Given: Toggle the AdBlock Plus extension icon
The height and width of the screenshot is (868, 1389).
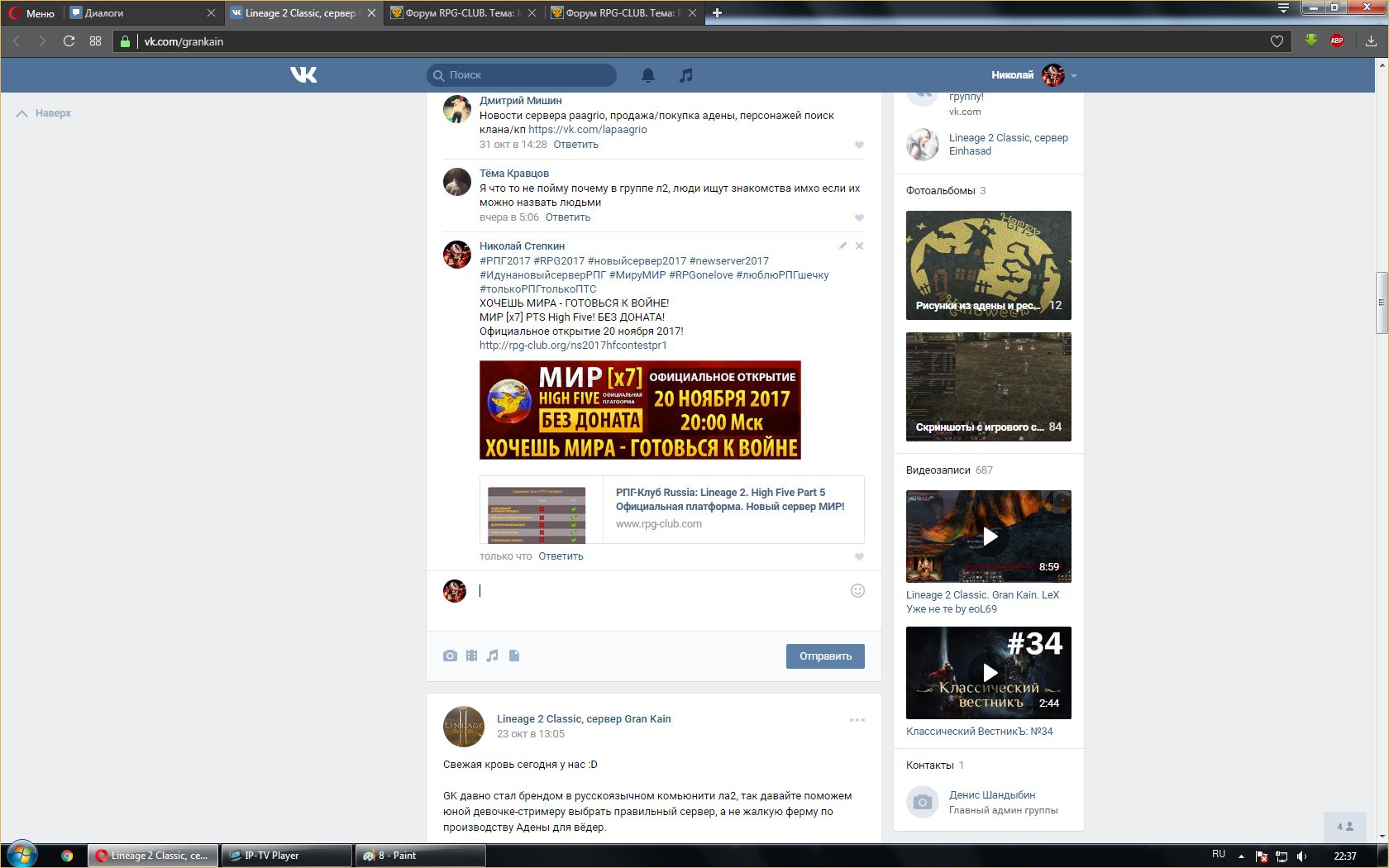Looking at the screenshot, I should tap(1336, 41).
